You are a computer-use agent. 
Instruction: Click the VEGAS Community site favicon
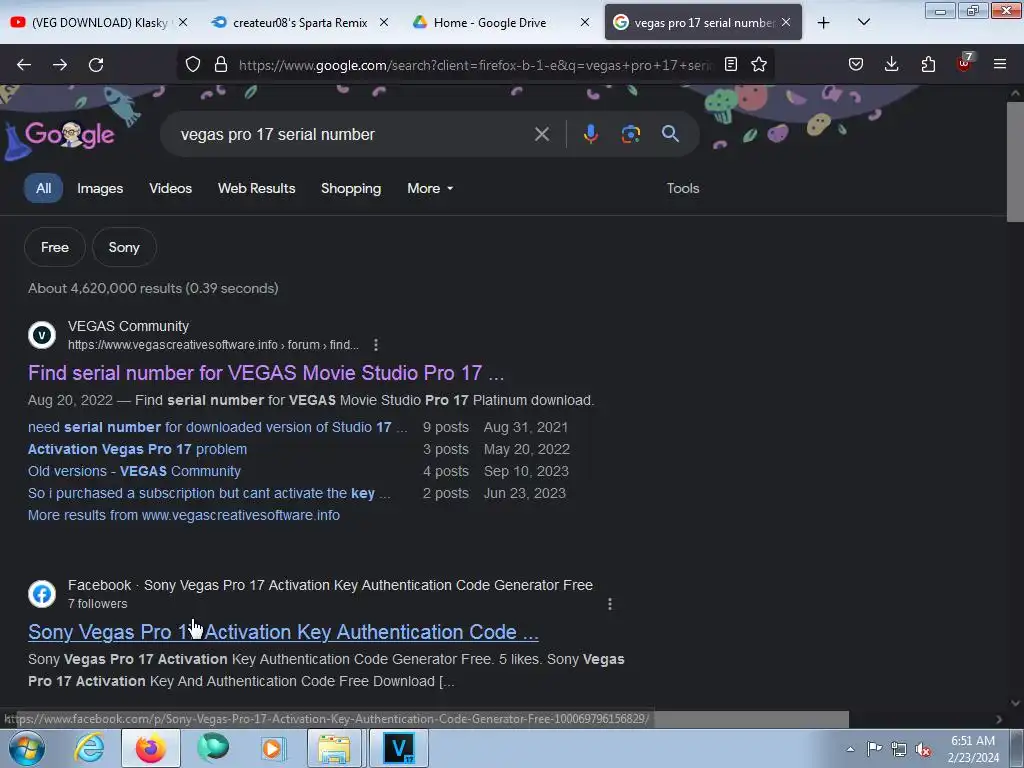click(42, 336)
